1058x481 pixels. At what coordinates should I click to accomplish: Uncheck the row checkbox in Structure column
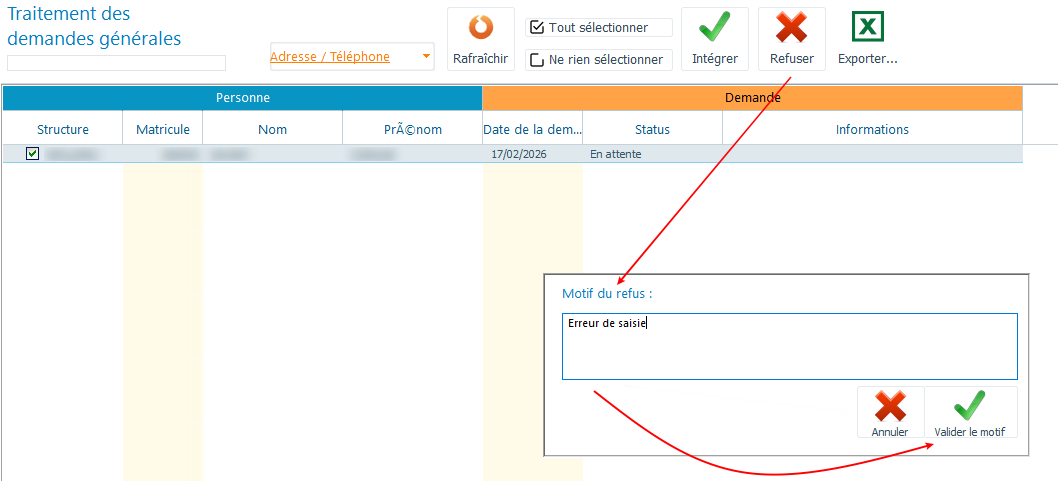point(32,154)
